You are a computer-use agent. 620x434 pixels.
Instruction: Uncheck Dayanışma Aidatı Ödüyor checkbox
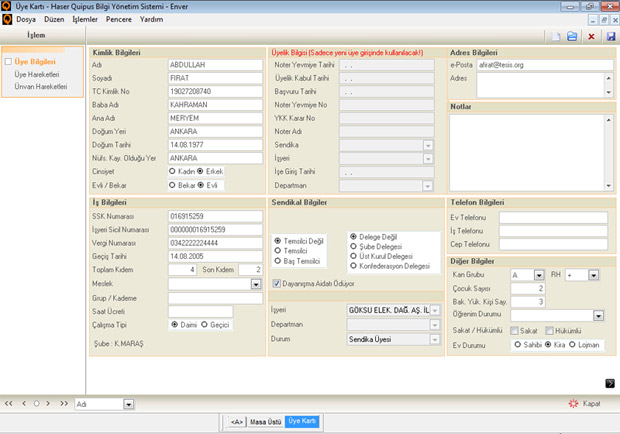(x=276, y=284)
